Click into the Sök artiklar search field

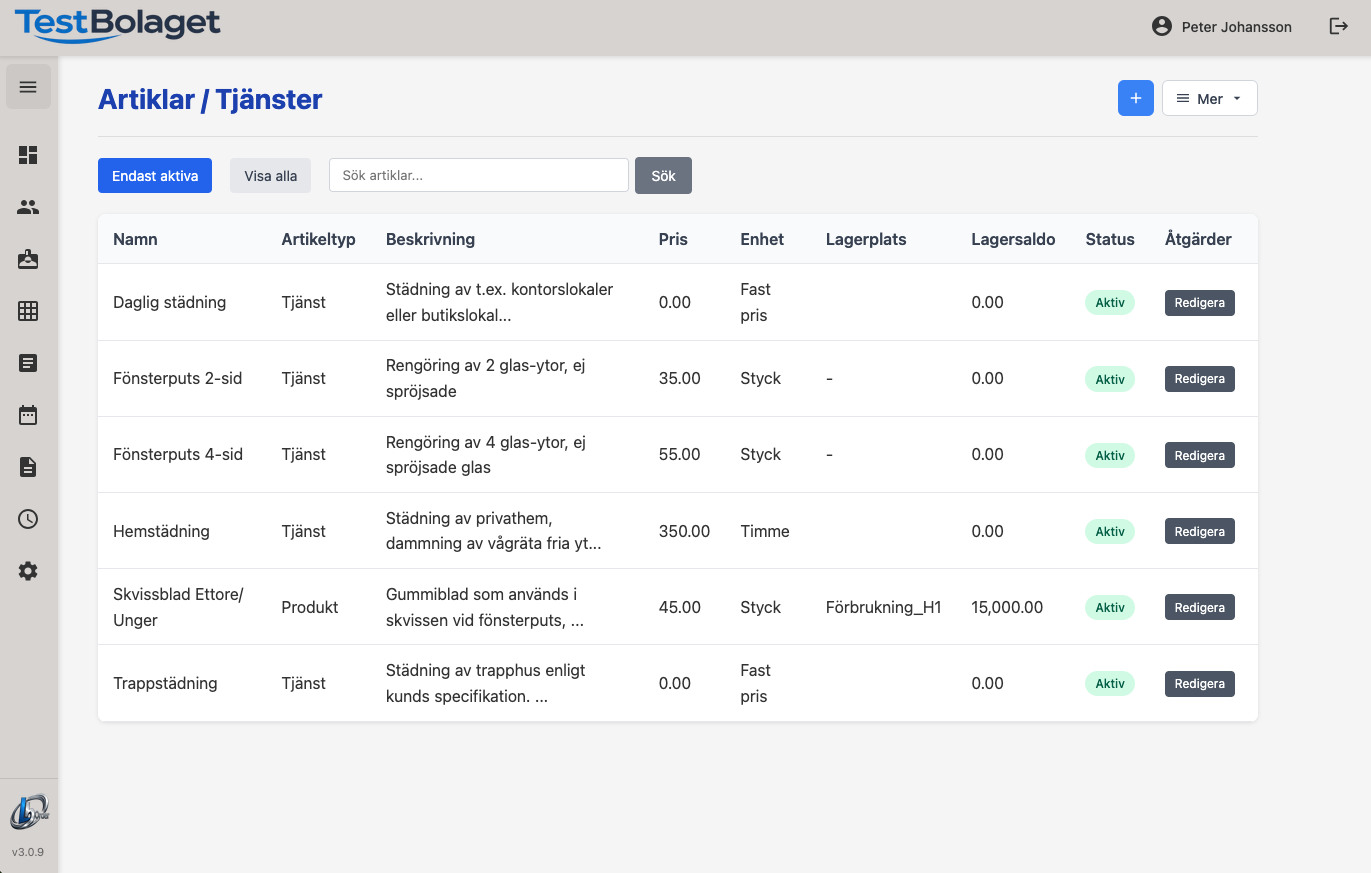(478, 175)
